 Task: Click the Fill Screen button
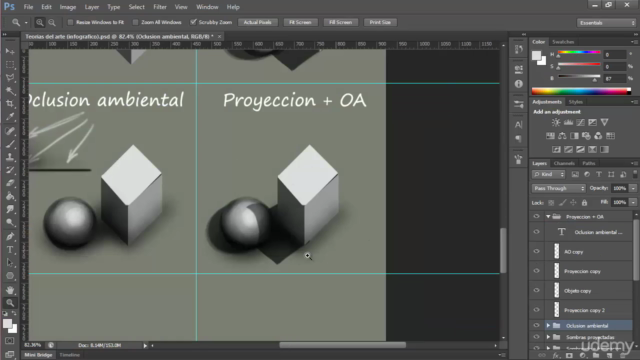(x=340, y=22)
